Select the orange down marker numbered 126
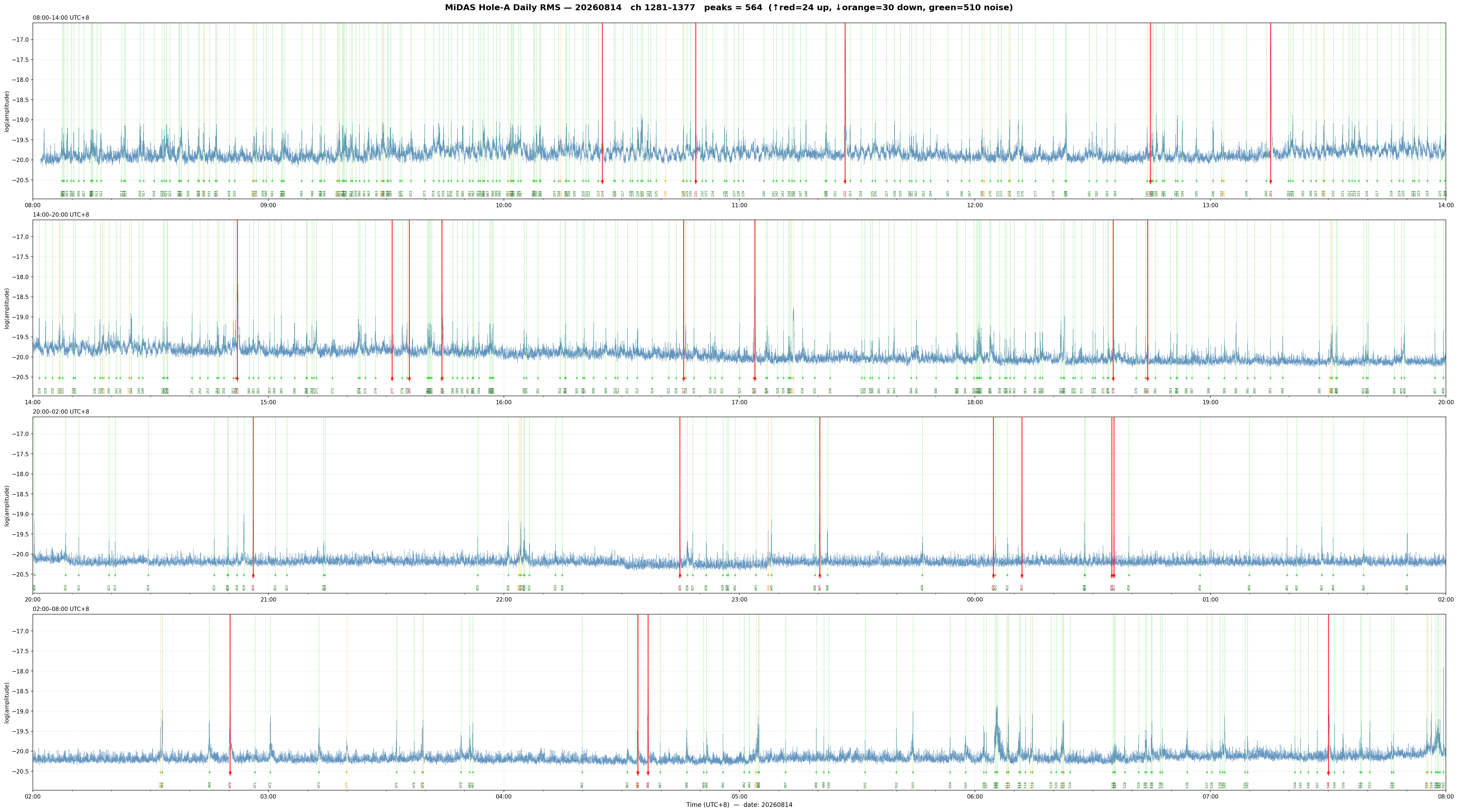 tap(666, 181)
